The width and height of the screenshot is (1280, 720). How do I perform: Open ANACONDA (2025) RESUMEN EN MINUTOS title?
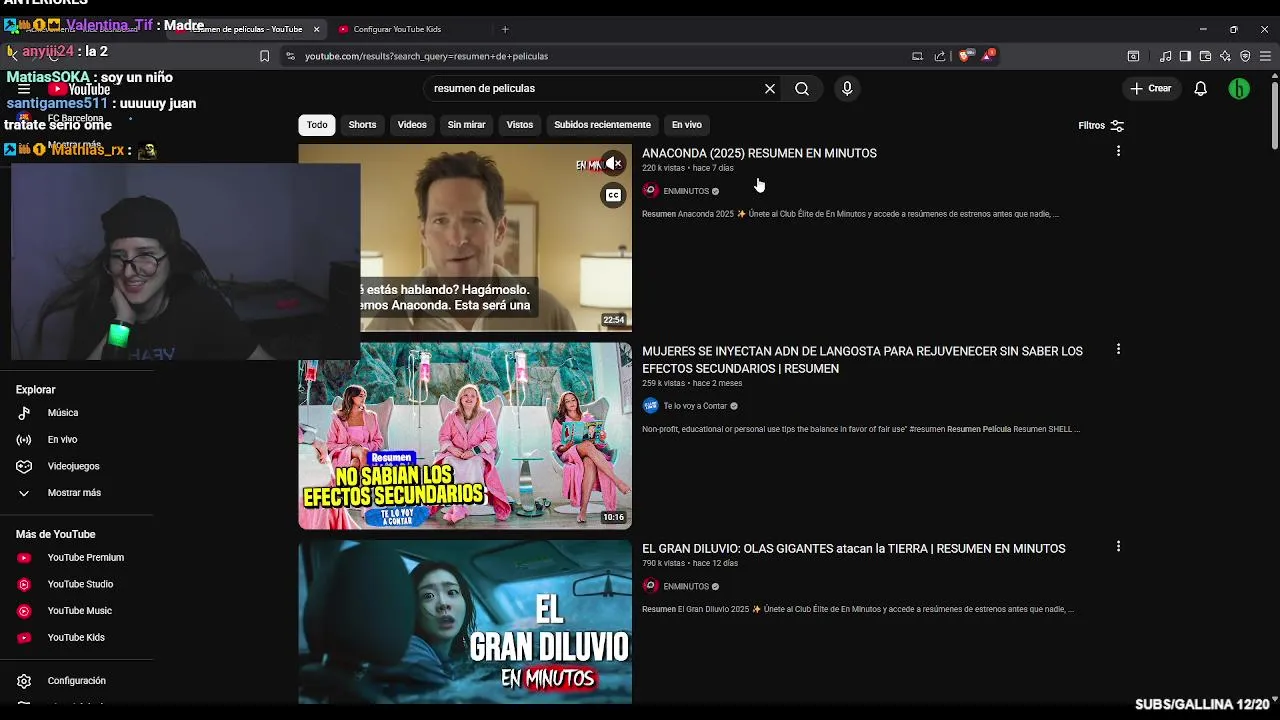point(759,153)
